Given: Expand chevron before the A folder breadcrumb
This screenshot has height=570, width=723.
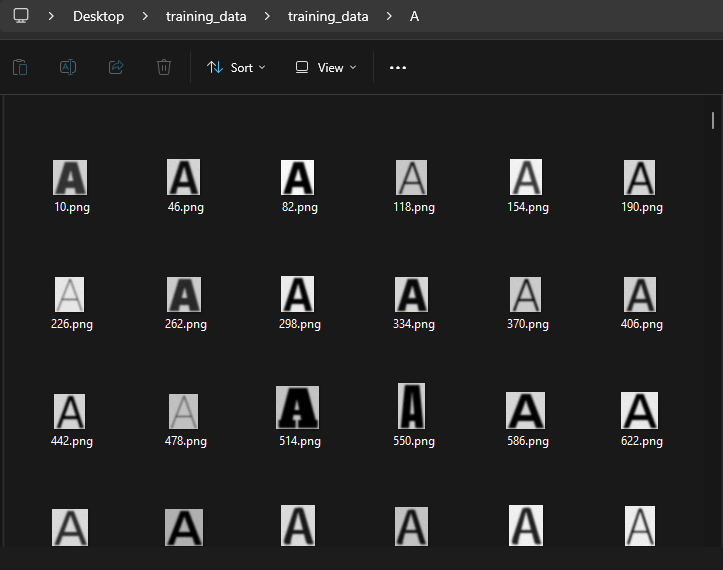Looking at the screenshot, I should click(389, 16).
